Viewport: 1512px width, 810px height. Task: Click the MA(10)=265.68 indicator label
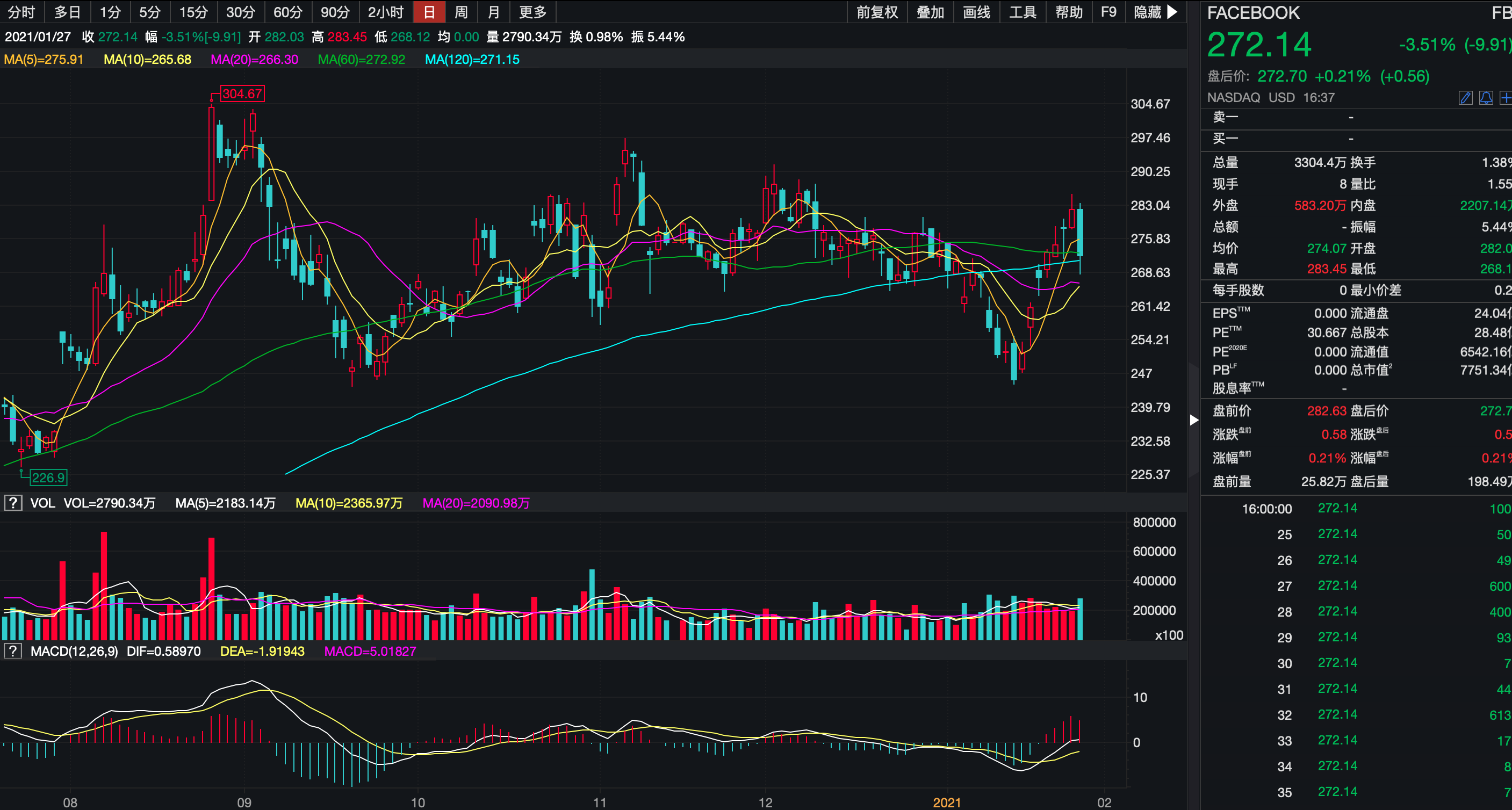coord(147,60)
